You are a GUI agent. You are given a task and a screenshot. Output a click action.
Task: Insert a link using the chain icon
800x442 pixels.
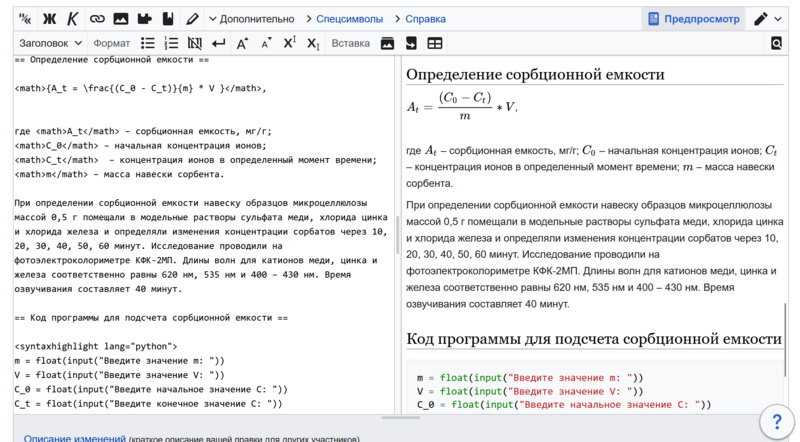(x=96, y=18)
